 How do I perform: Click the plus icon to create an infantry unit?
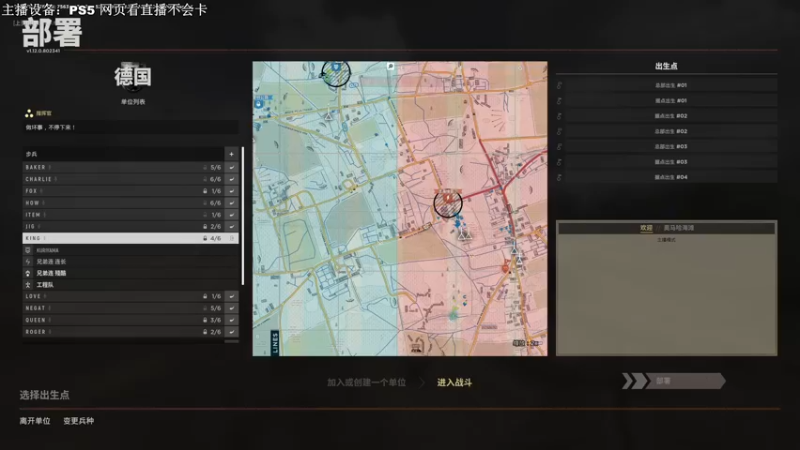(231, 154)
